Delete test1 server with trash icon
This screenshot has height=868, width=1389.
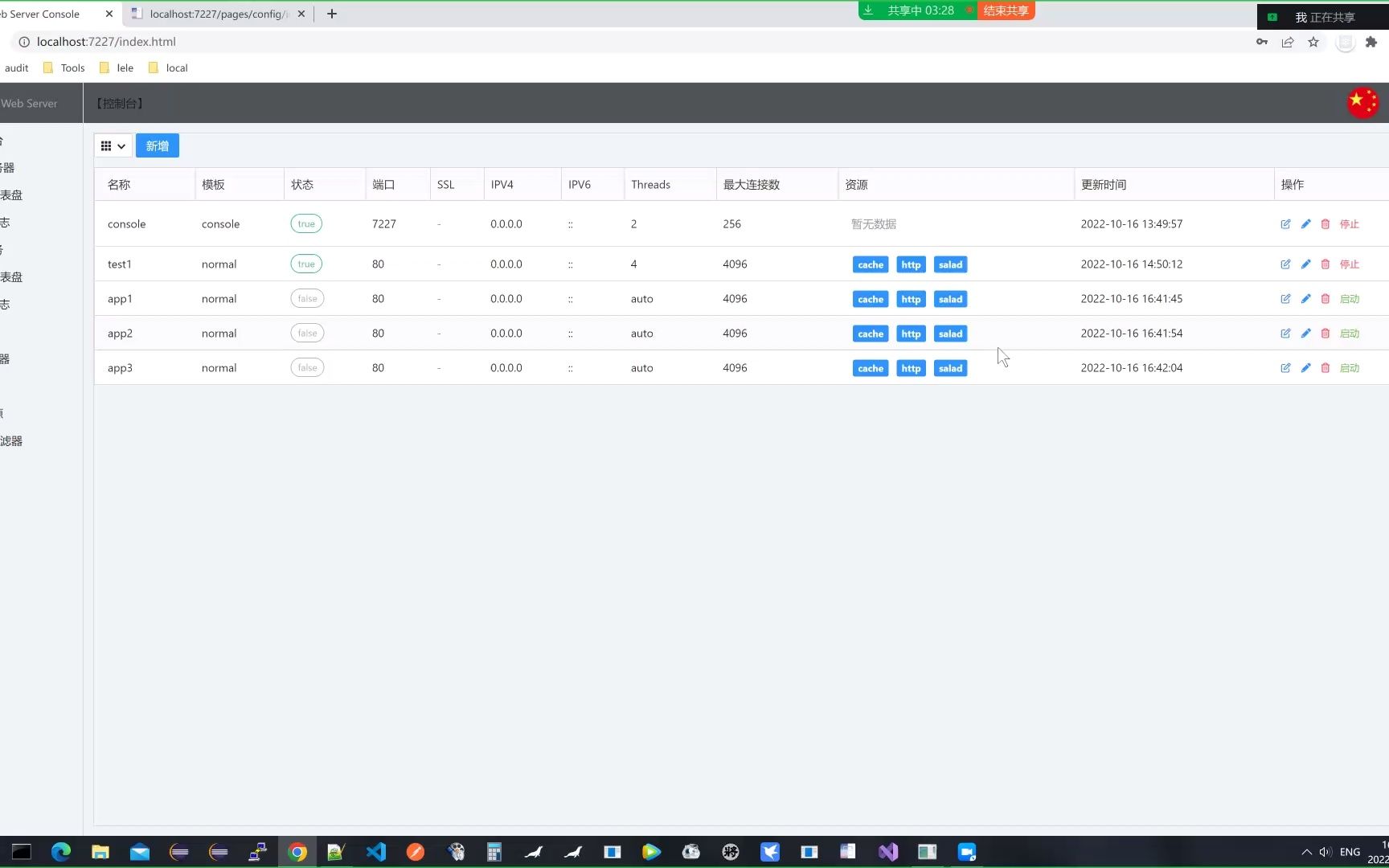(x=1325, y=264)
